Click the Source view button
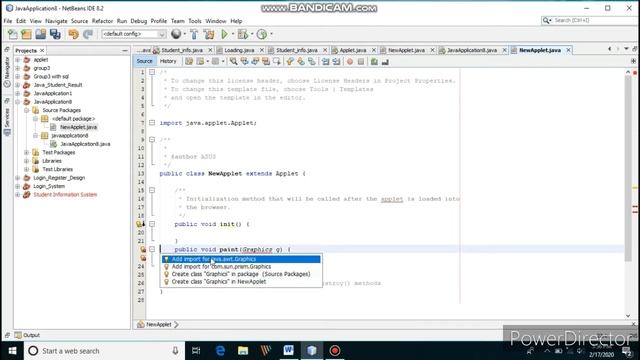The image size is (640, 360). coord(144,61)
